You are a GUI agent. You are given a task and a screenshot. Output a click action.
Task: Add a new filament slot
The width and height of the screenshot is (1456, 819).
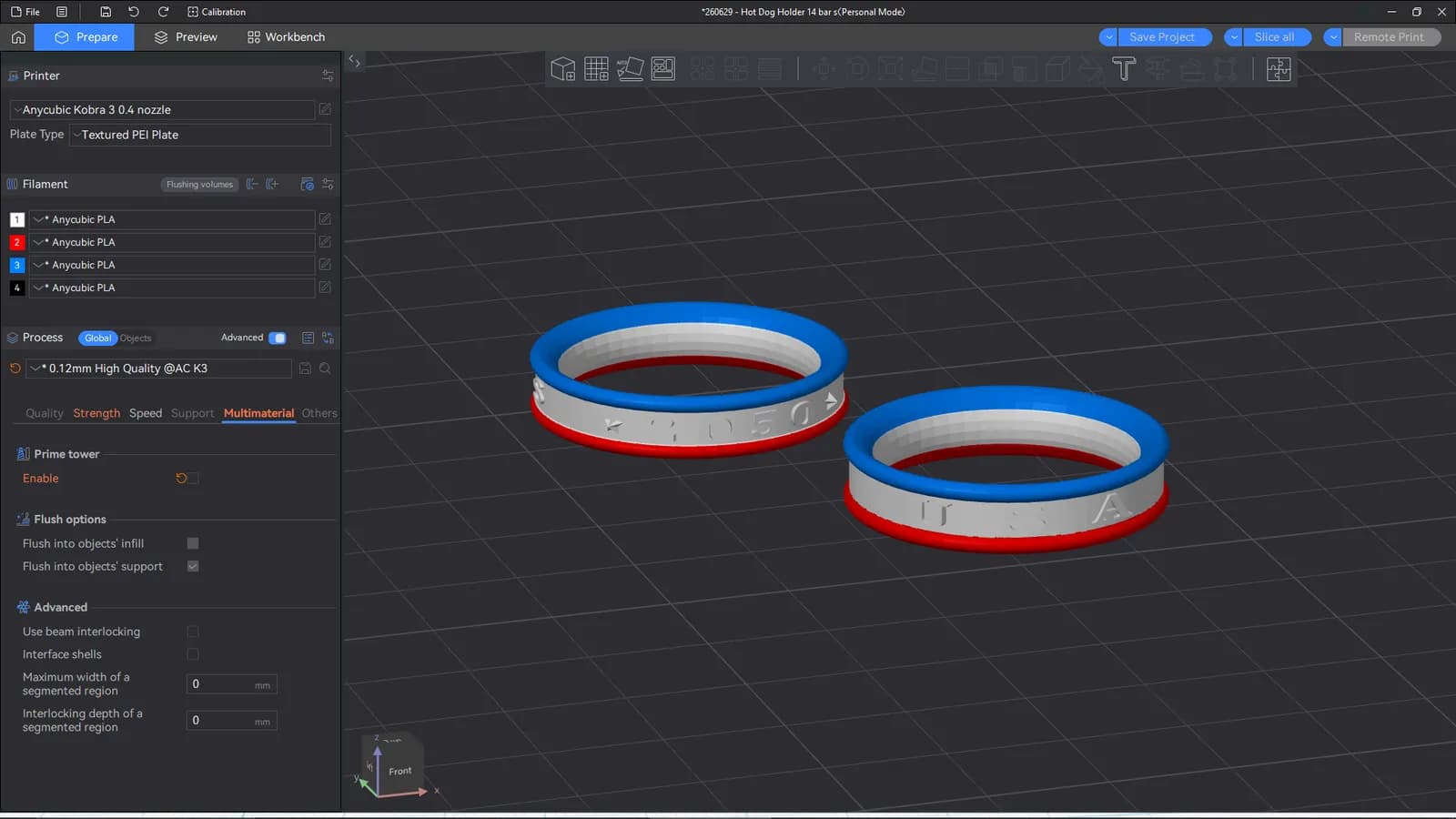(x=272, y=184)
